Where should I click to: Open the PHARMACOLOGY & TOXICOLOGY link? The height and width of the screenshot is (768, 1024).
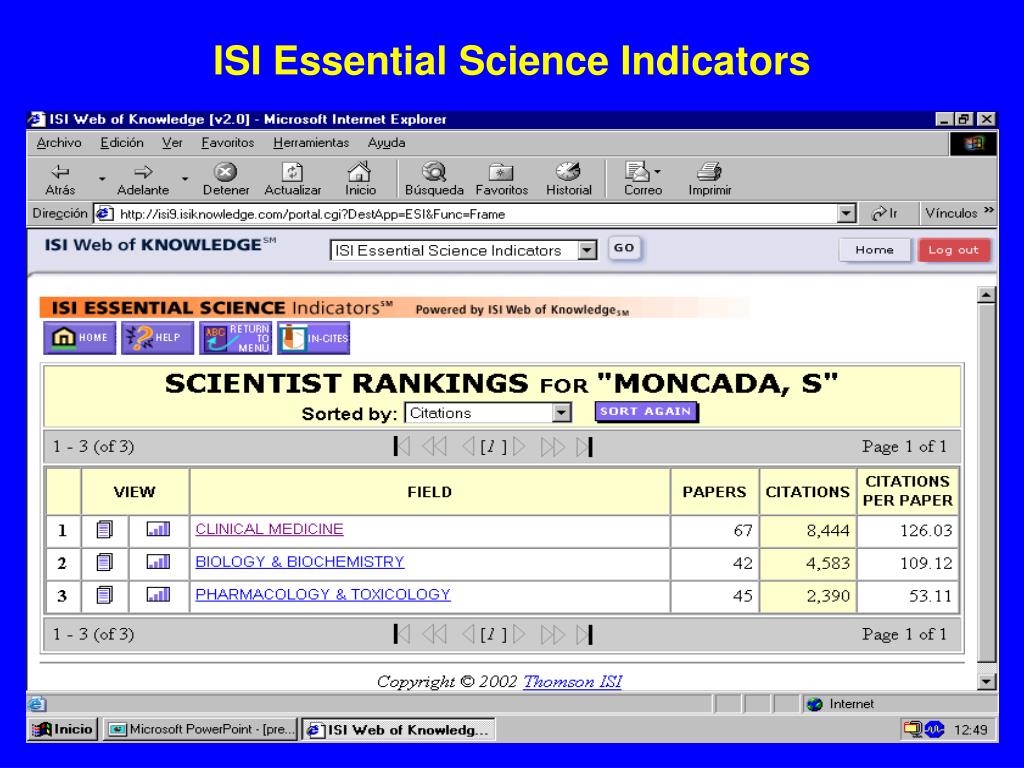tap(323, 594)
